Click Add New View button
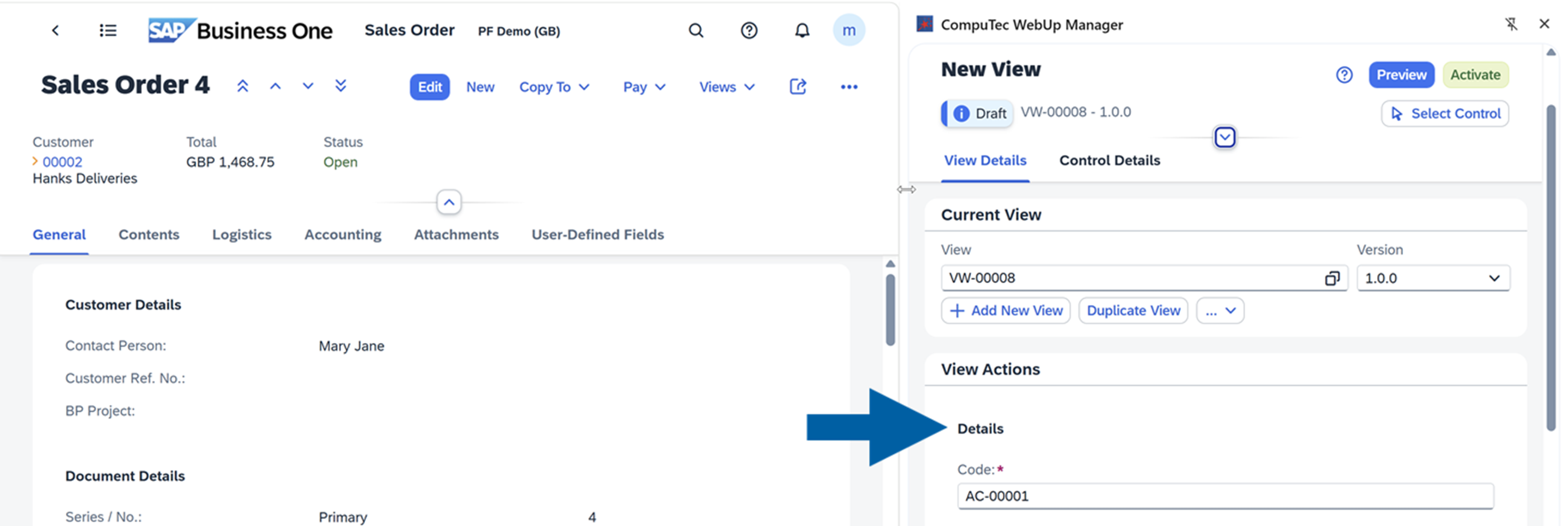The image size is (1568, 526). 1006,311
